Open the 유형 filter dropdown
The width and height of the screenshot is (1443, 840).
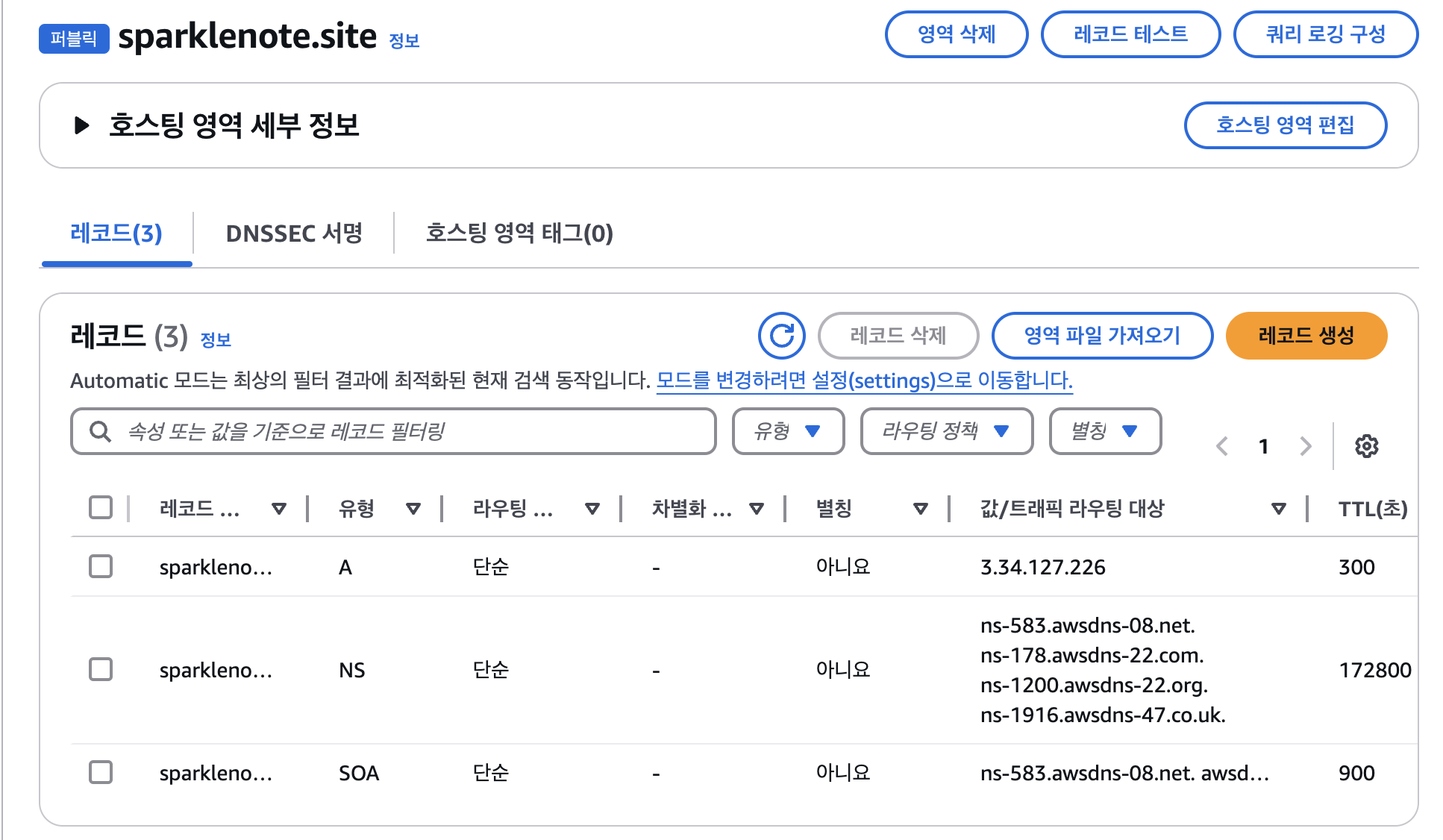[x=788, y=431]
